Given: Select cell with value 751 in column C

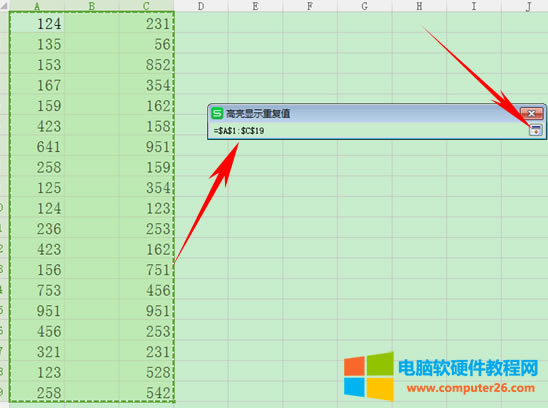Looking at the screenshot, I should click(146, 270).
